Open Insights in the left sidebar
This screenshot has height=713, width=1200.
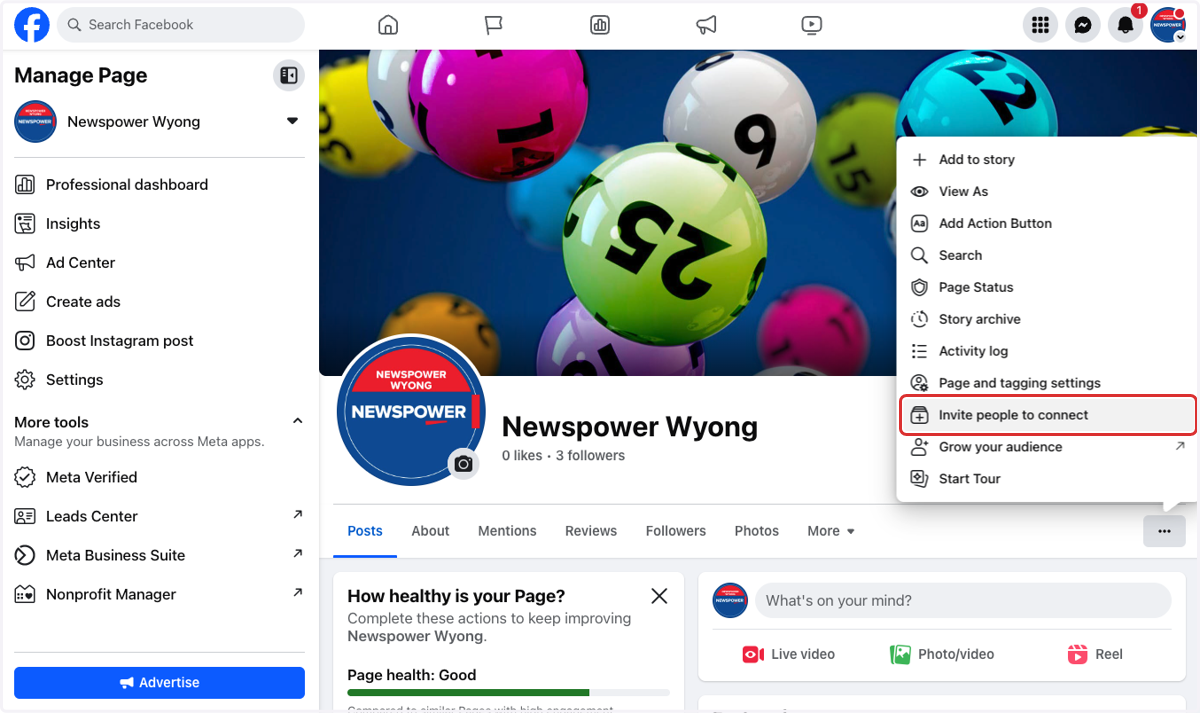160,223
